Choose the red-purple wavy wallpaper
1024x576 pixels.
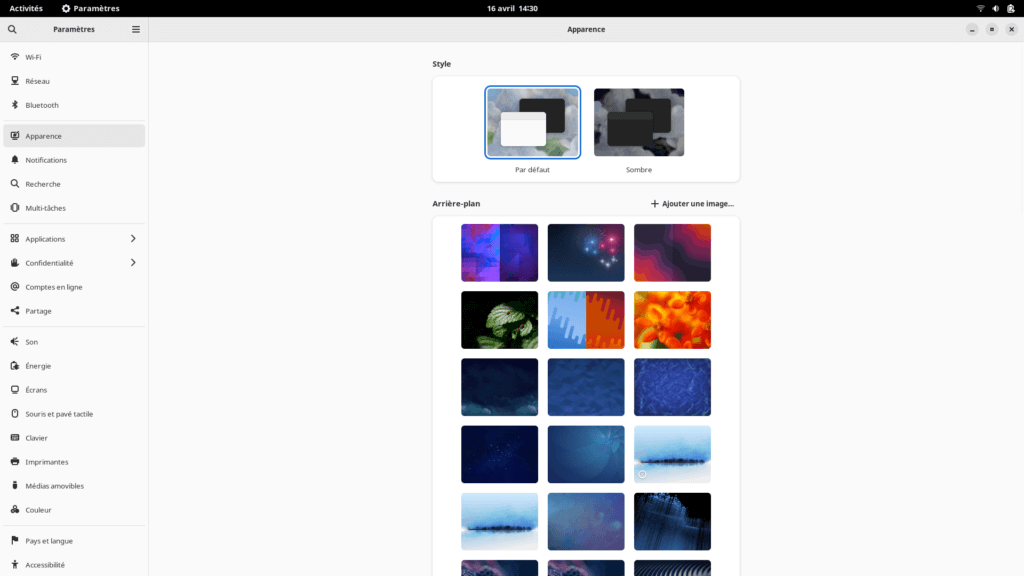coord(672,253)
